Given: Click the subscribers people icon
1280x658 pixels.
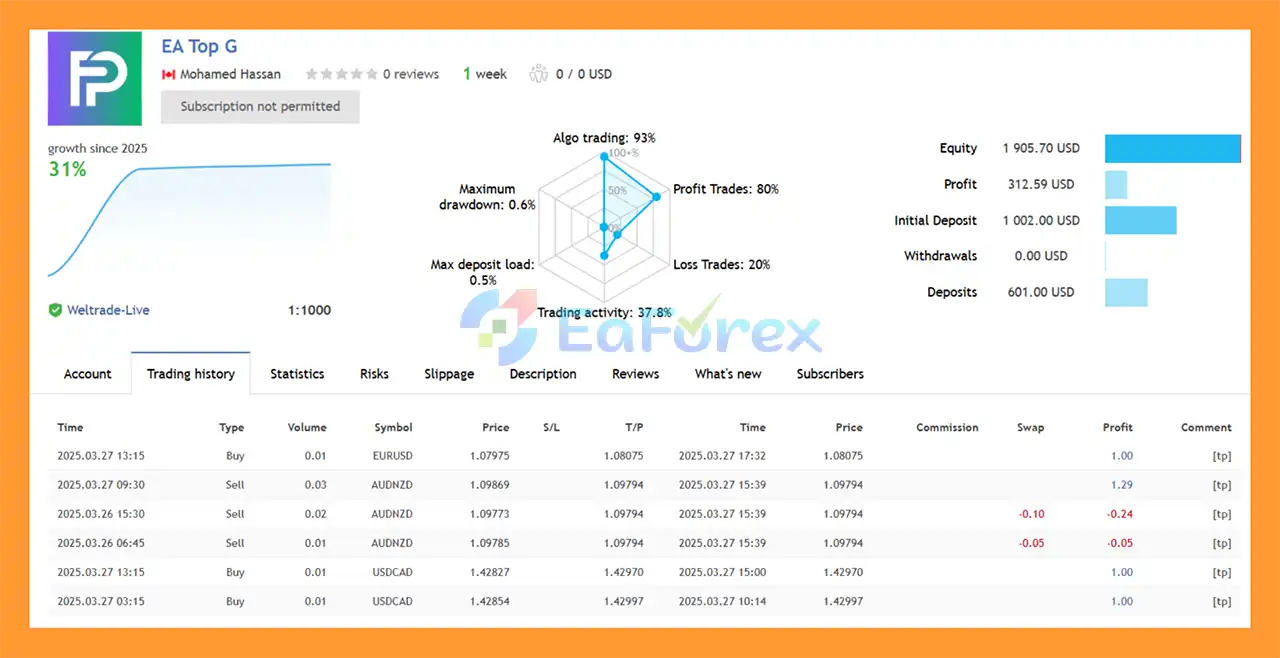Looking at the screenshot, I should [539, 74].
